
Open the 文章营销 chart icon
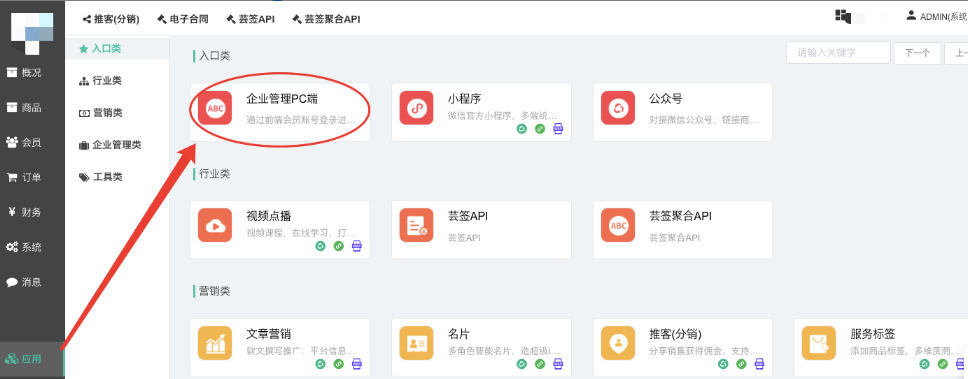tap(215, 343)
